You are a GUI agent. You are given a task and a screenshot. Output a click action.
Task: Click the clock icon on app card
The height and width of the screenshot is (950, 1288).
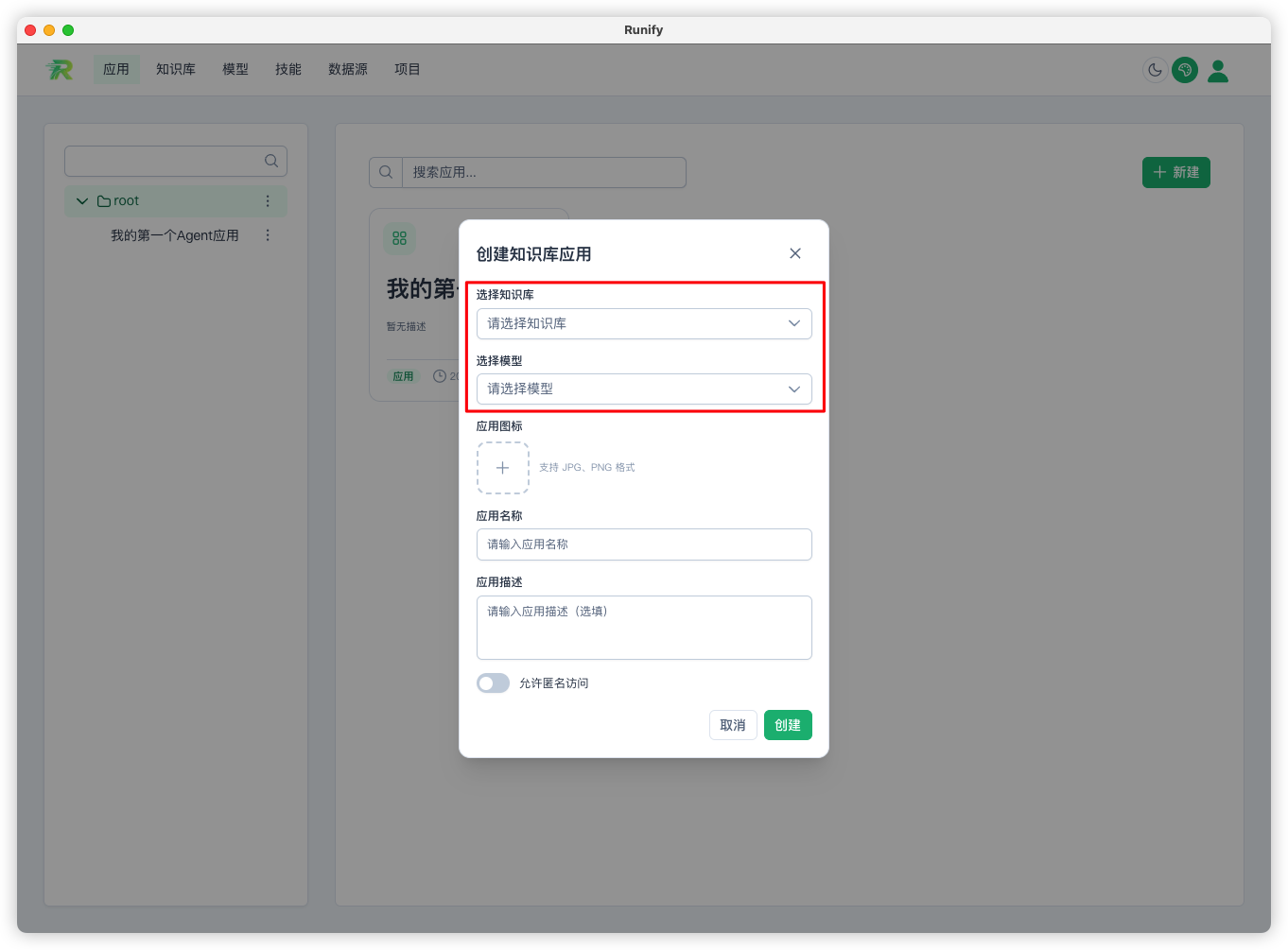pyautogui.click(x=440, y=376)
